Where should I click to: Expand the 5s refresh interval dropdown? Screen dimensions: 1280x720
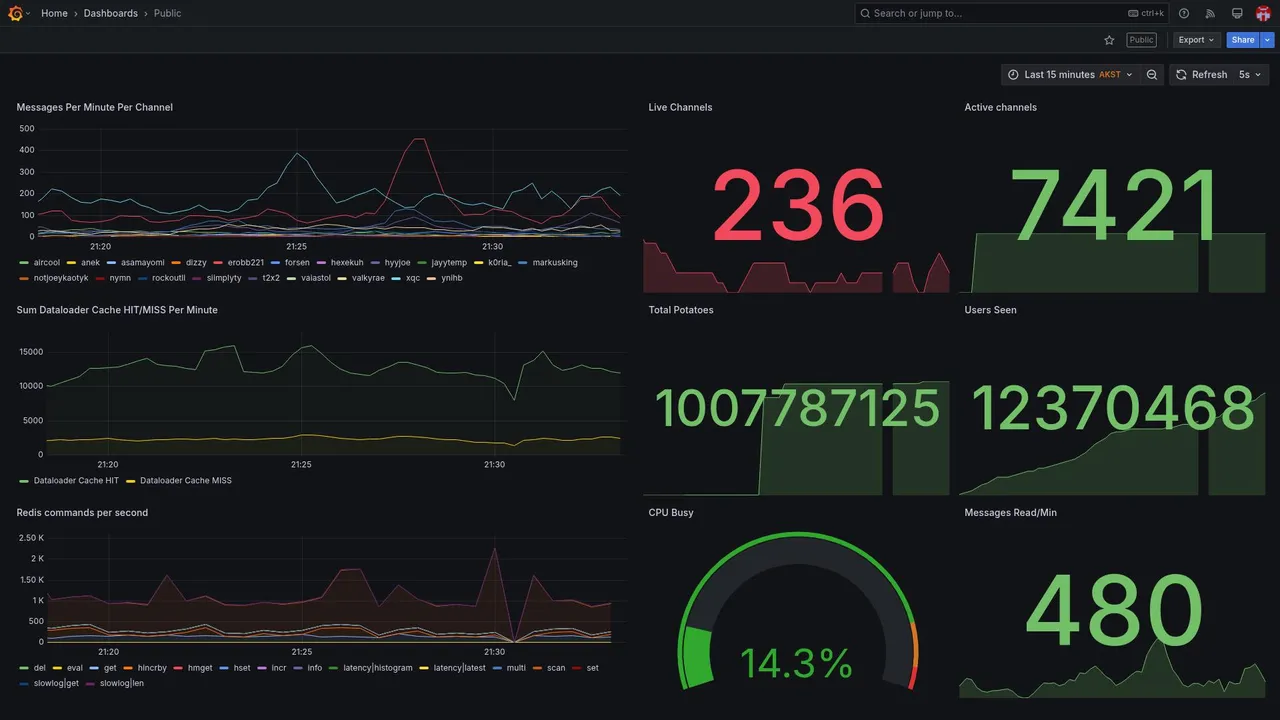pos(1250,75)
